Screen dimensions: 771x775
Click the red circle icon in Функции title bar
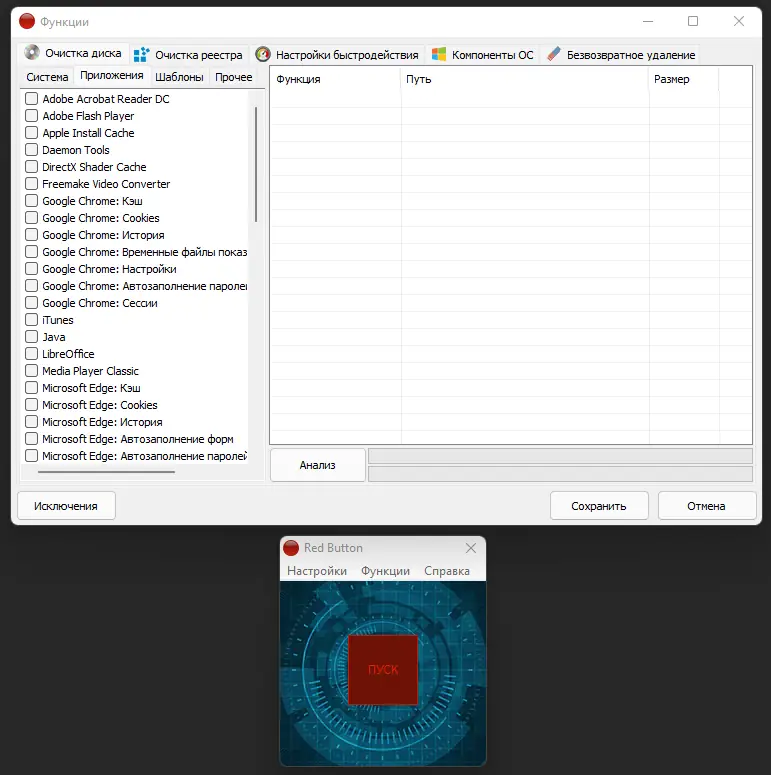click(27, 21)
